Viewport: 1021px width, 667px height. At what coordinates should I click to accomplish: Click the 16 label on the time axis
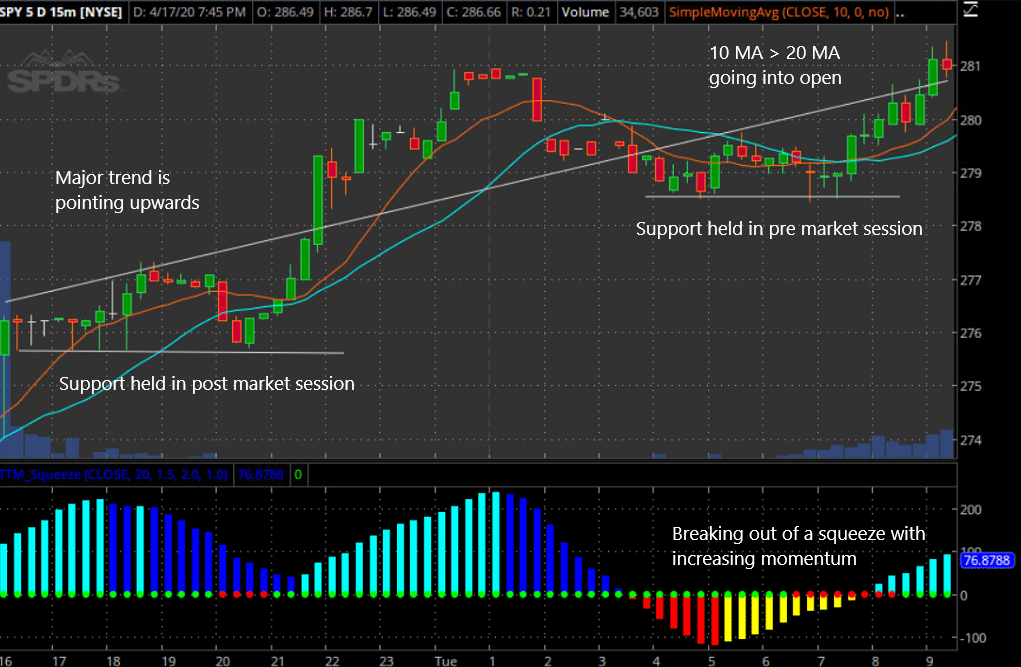coord(5,660)
